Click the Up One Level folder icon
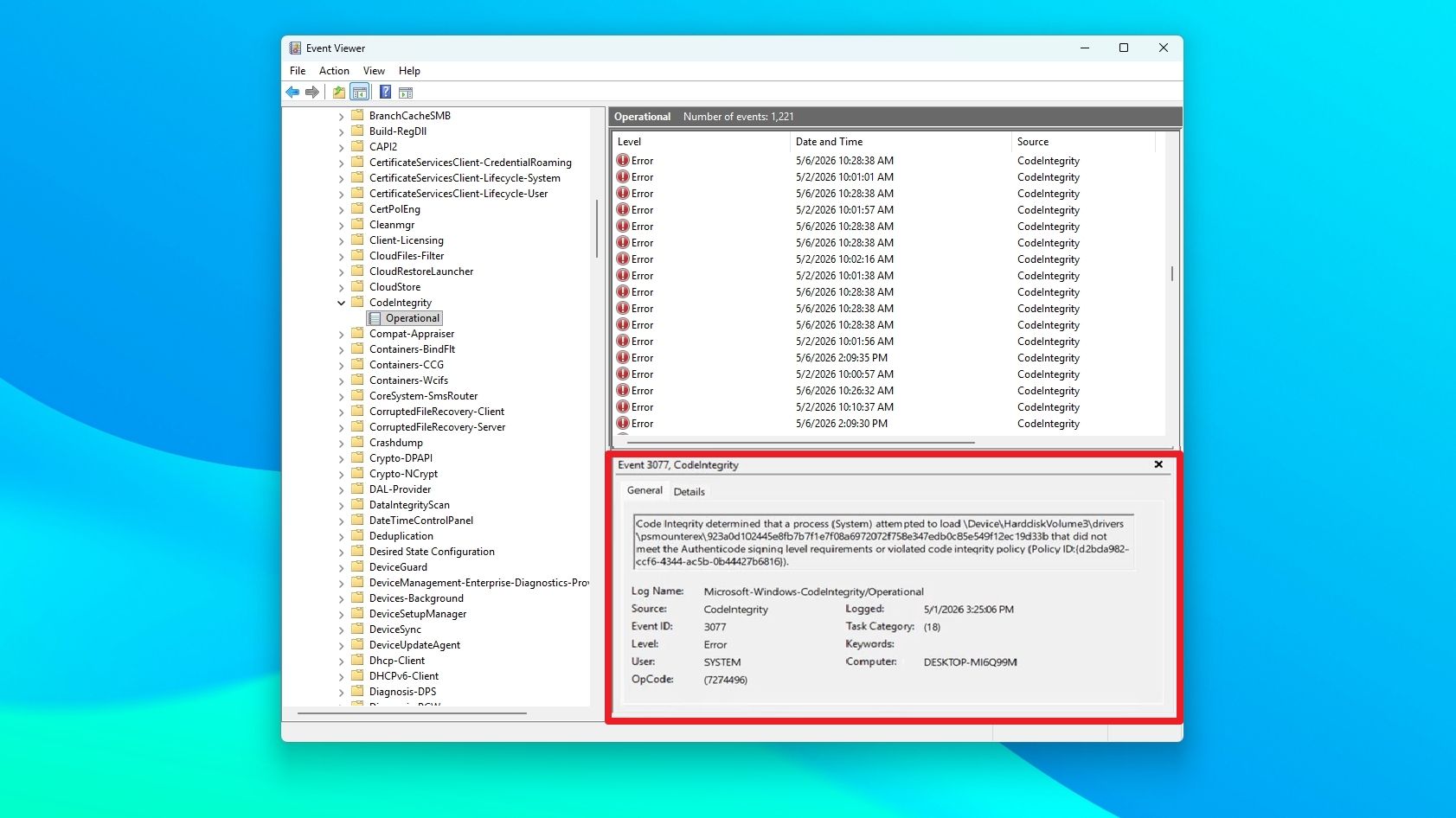The width and height of the screenshot is (1456, 818). [x=339, y=93]
